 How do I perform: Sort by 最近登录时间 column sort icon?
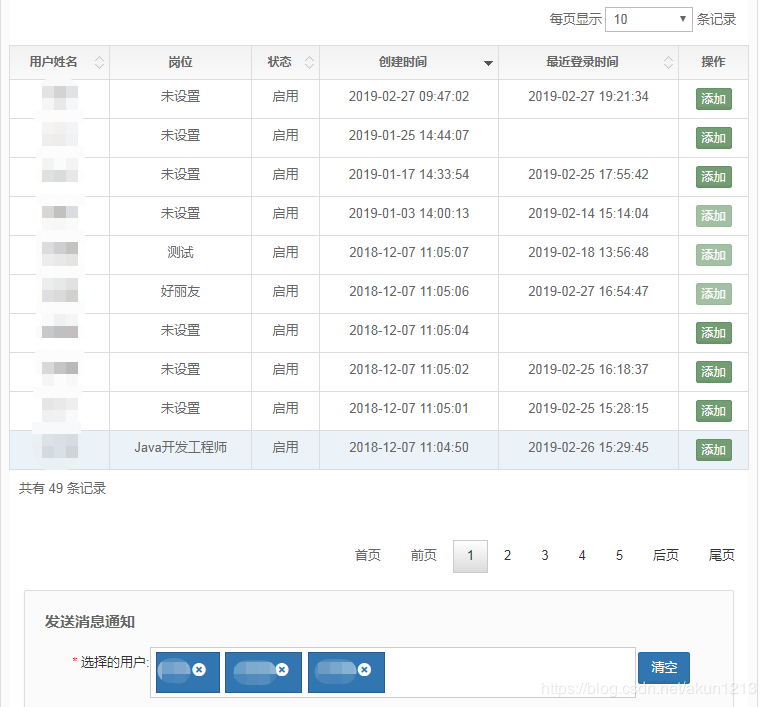pyautogui.click(x=668, y=63)
